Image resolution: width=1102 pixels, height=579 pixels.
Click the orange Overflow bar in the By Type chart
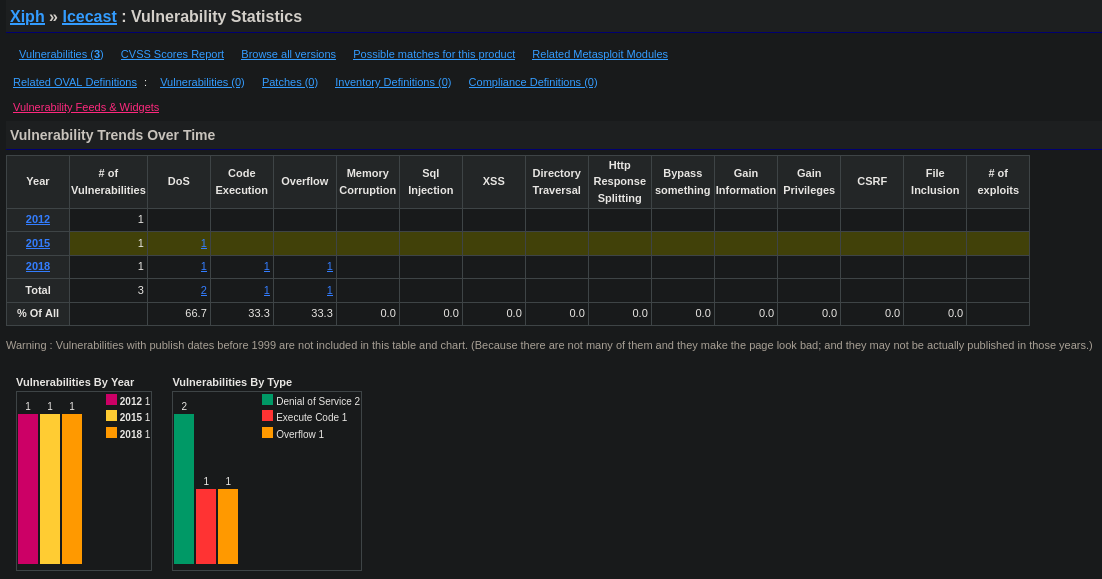(228, 526)
